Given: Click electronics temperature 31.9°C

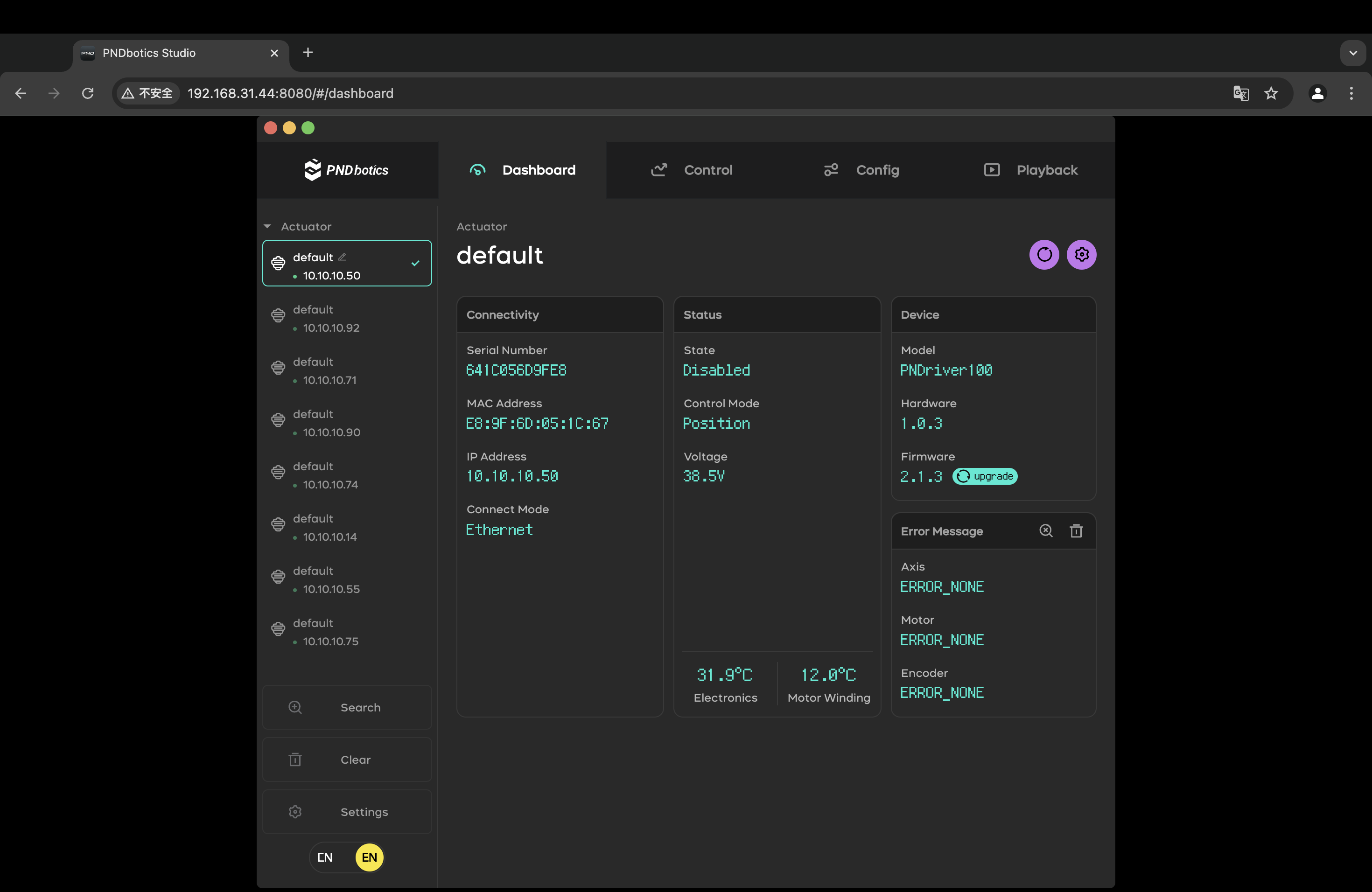Looking at the screenshot, I should [x=725, y=675].
